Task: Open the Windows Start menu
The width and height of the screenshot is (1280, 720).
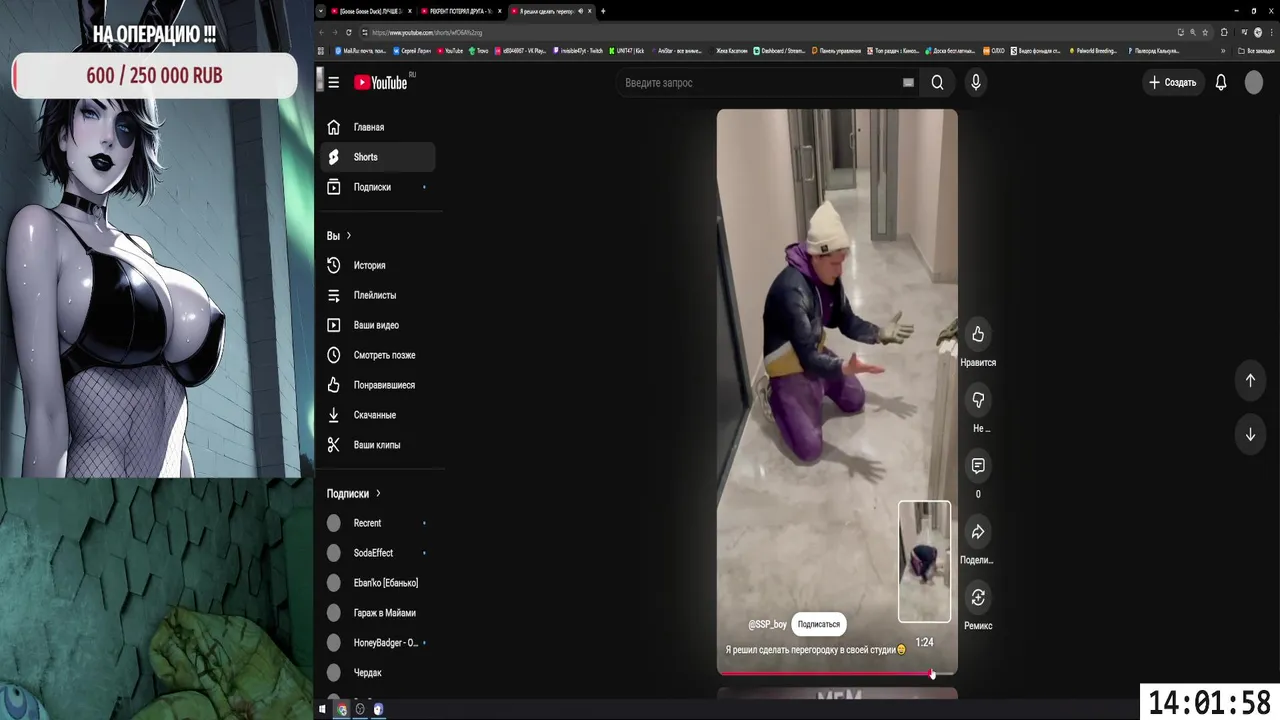Action: point(322,709)
